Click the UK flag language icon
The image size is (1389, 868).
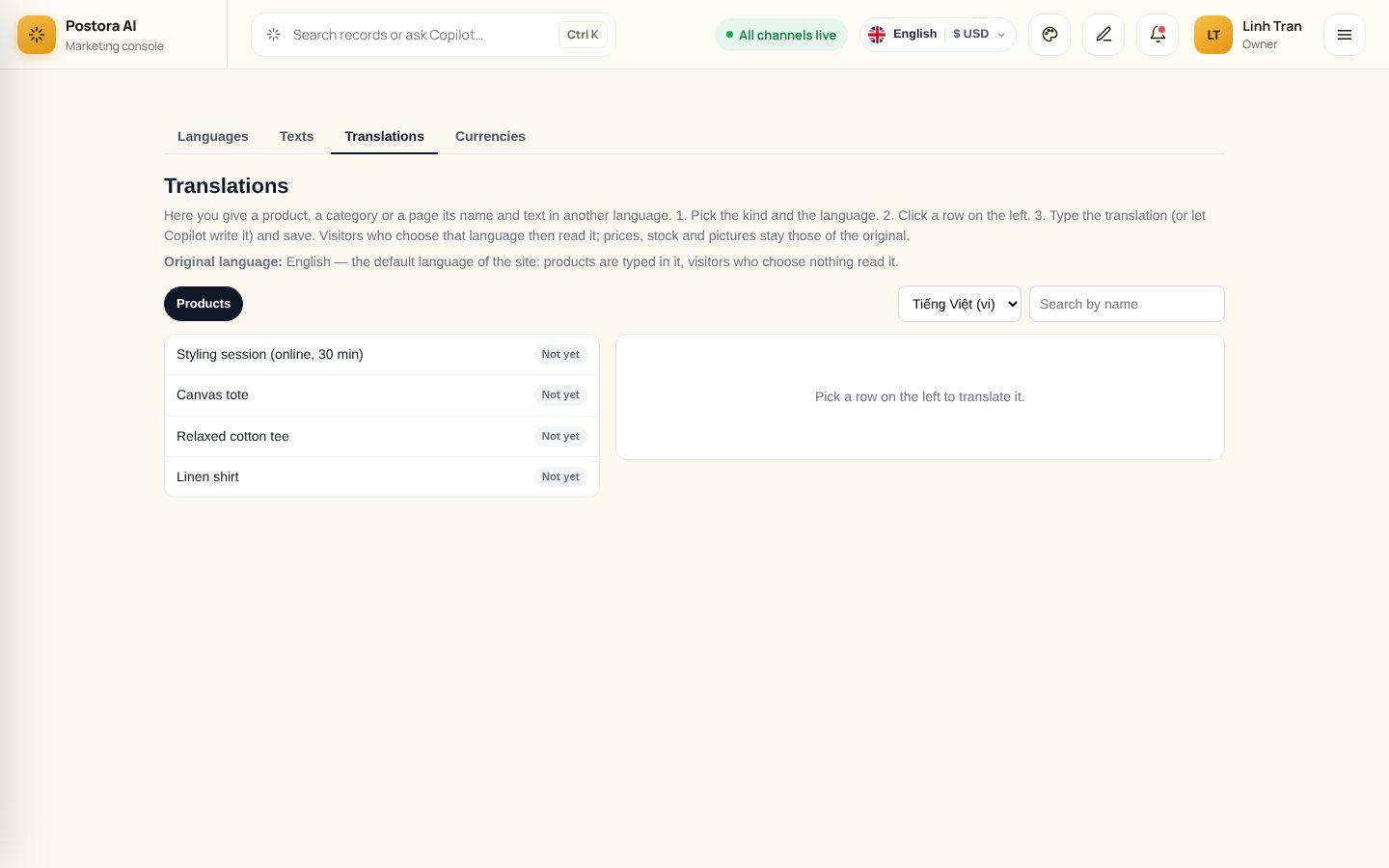click(877, 35)
